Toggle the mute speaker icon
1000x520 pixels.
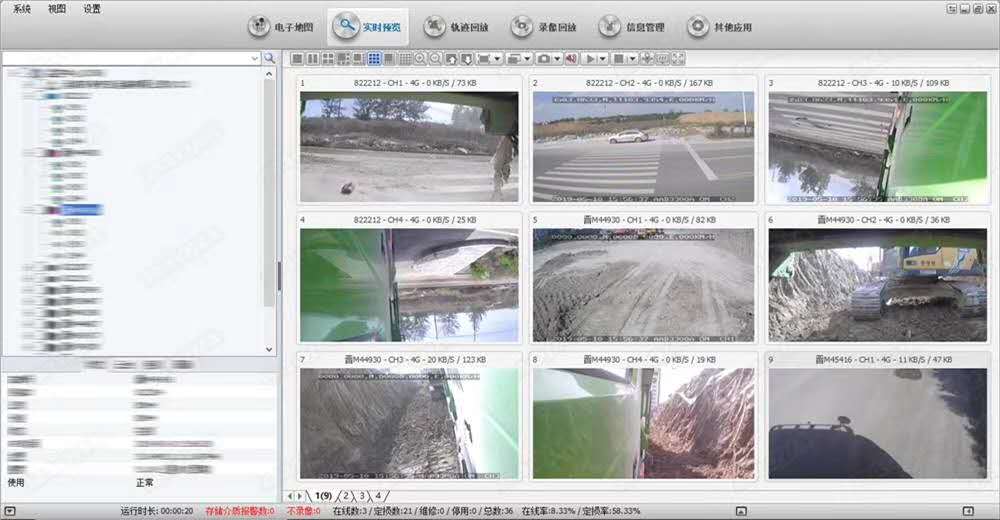(571, 59)
